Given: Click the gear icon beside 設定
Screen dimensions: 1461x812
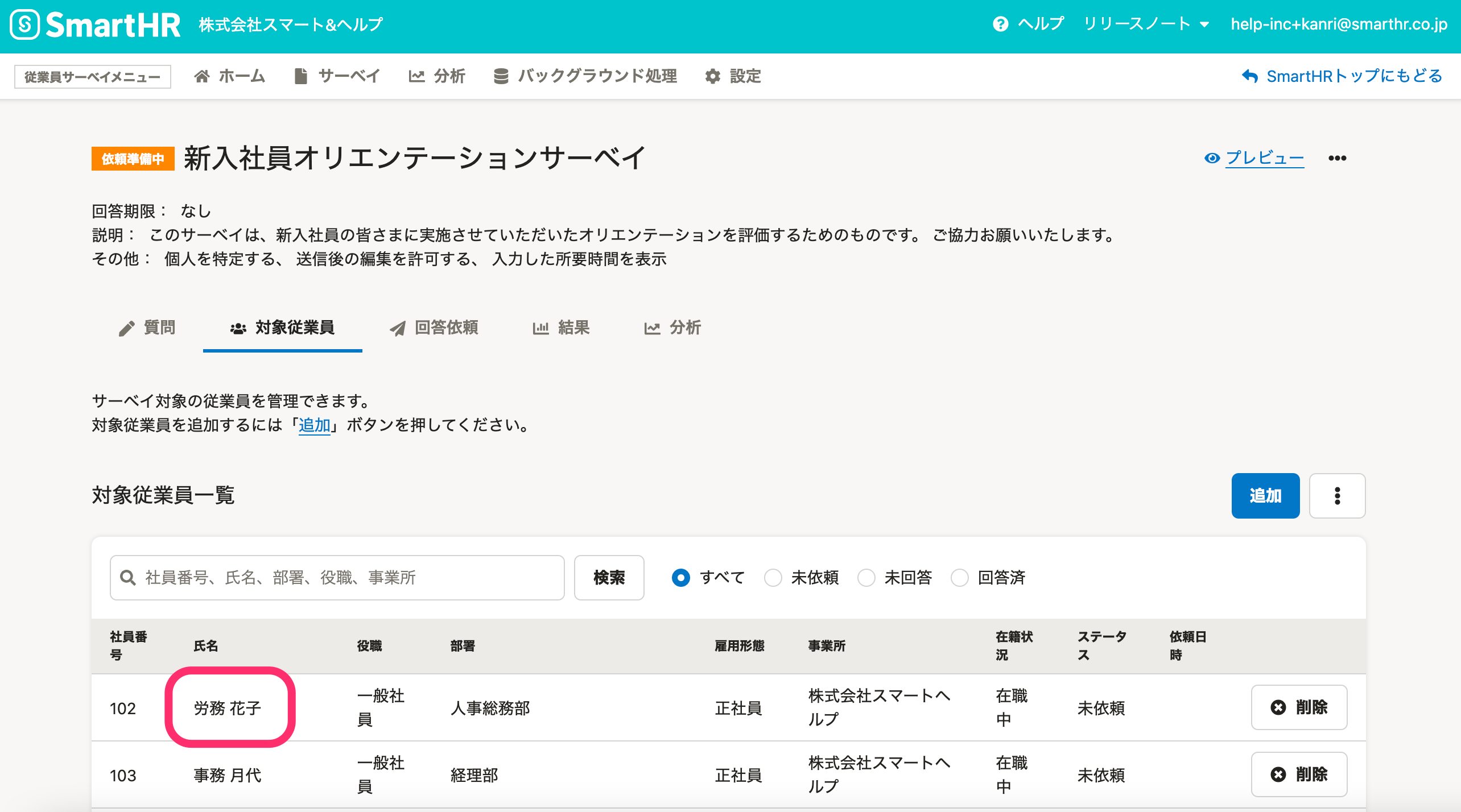Looking at the screenshot, I should 712,76.
